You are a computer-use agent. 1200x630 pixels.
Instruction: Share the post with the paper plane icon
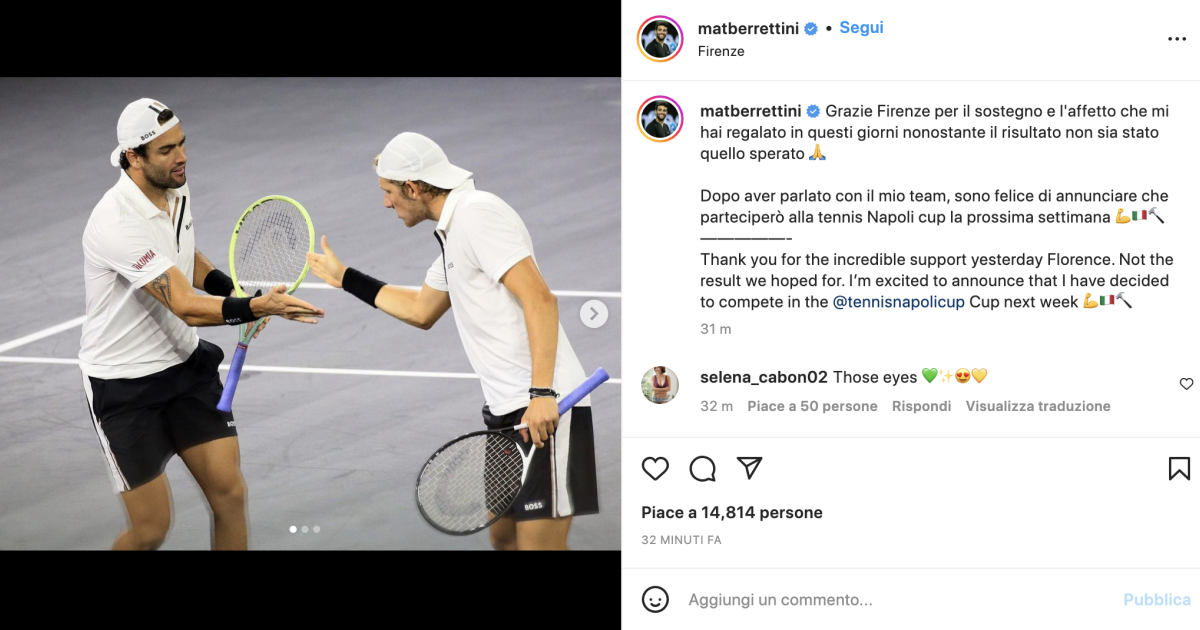[750, 468]
